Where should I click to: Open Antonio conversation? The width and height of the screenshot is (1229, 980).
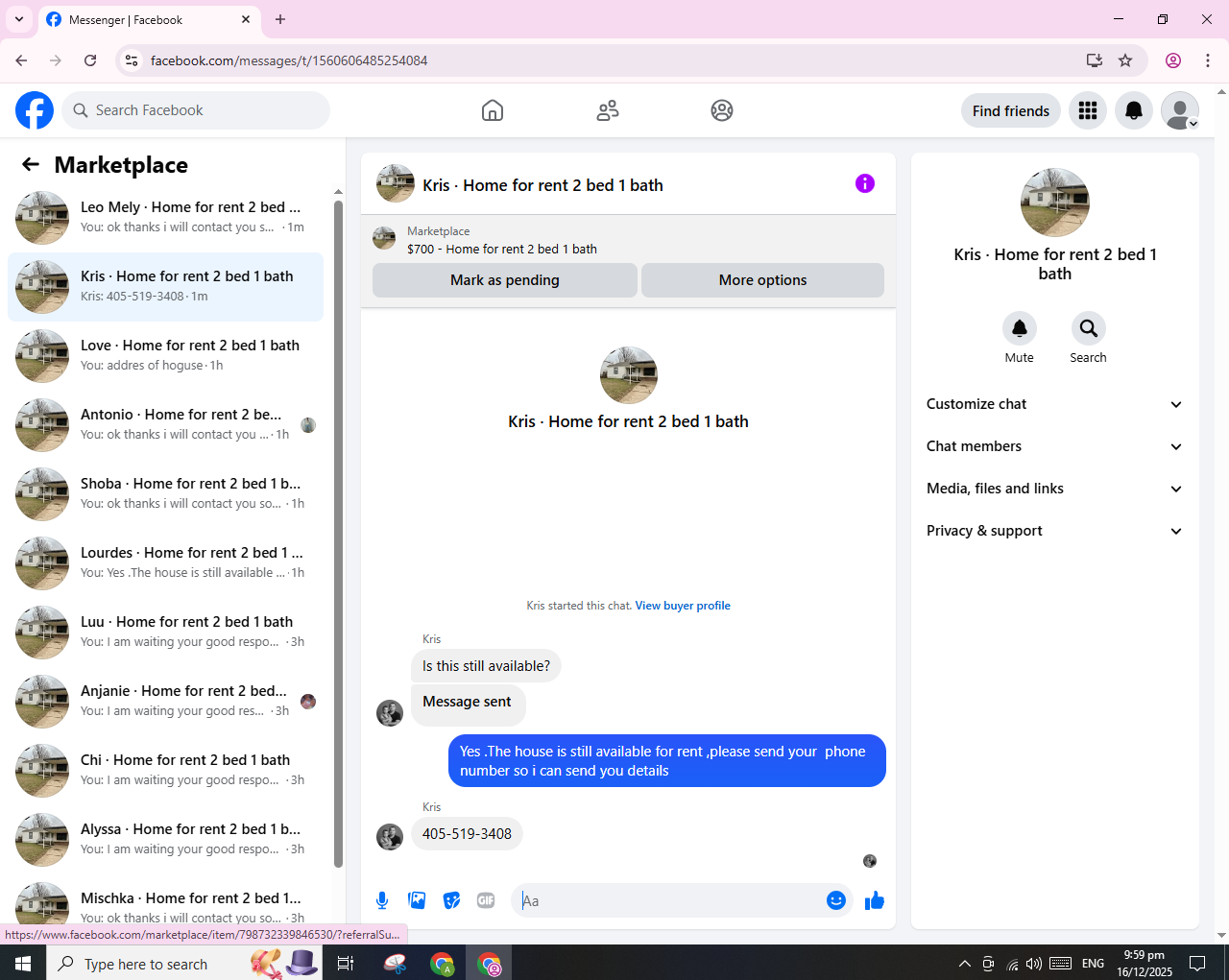[165, 425]
